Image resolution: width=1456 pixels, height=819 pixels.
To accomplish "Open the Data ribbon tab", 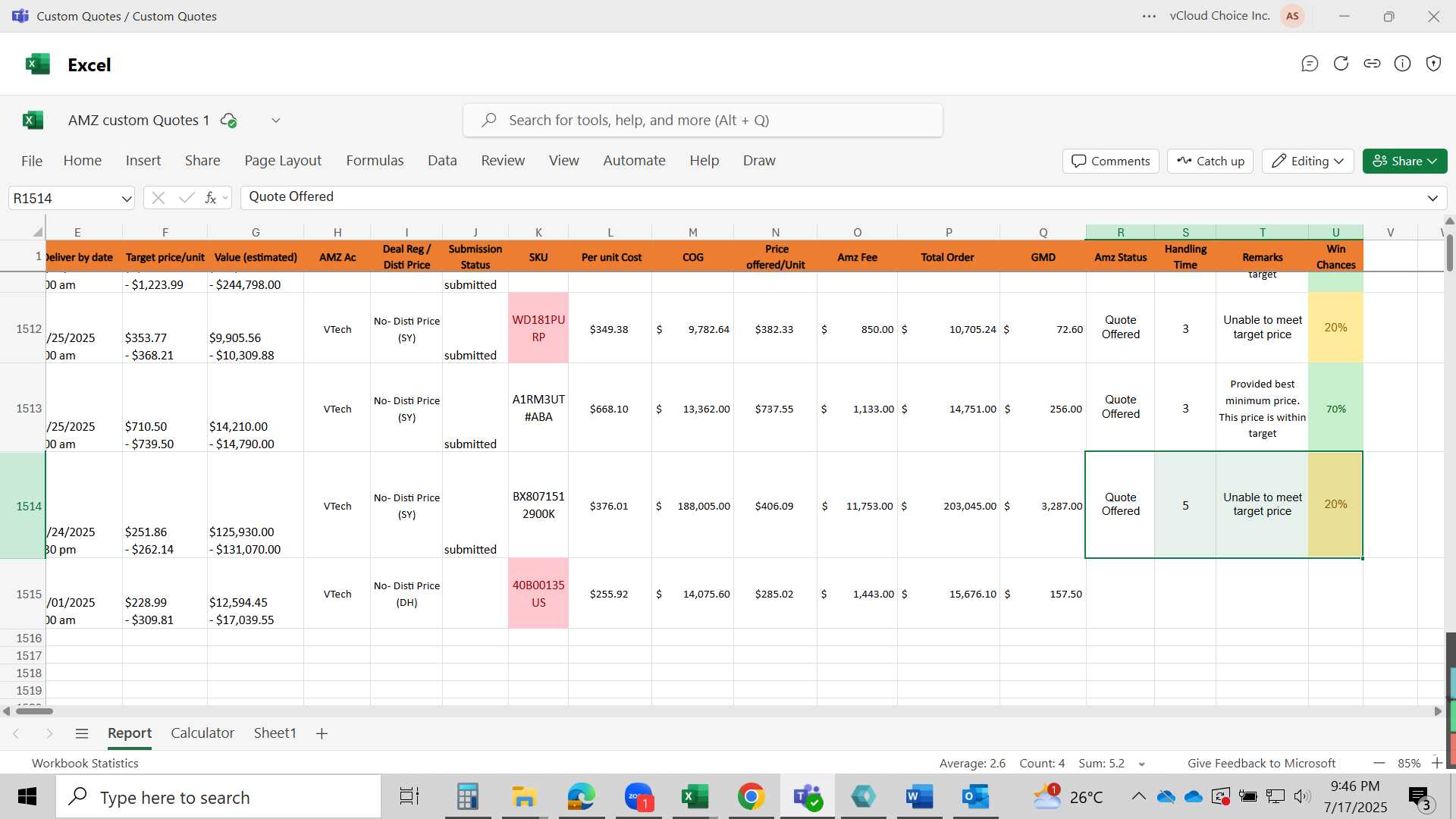I will coord(442,161).
